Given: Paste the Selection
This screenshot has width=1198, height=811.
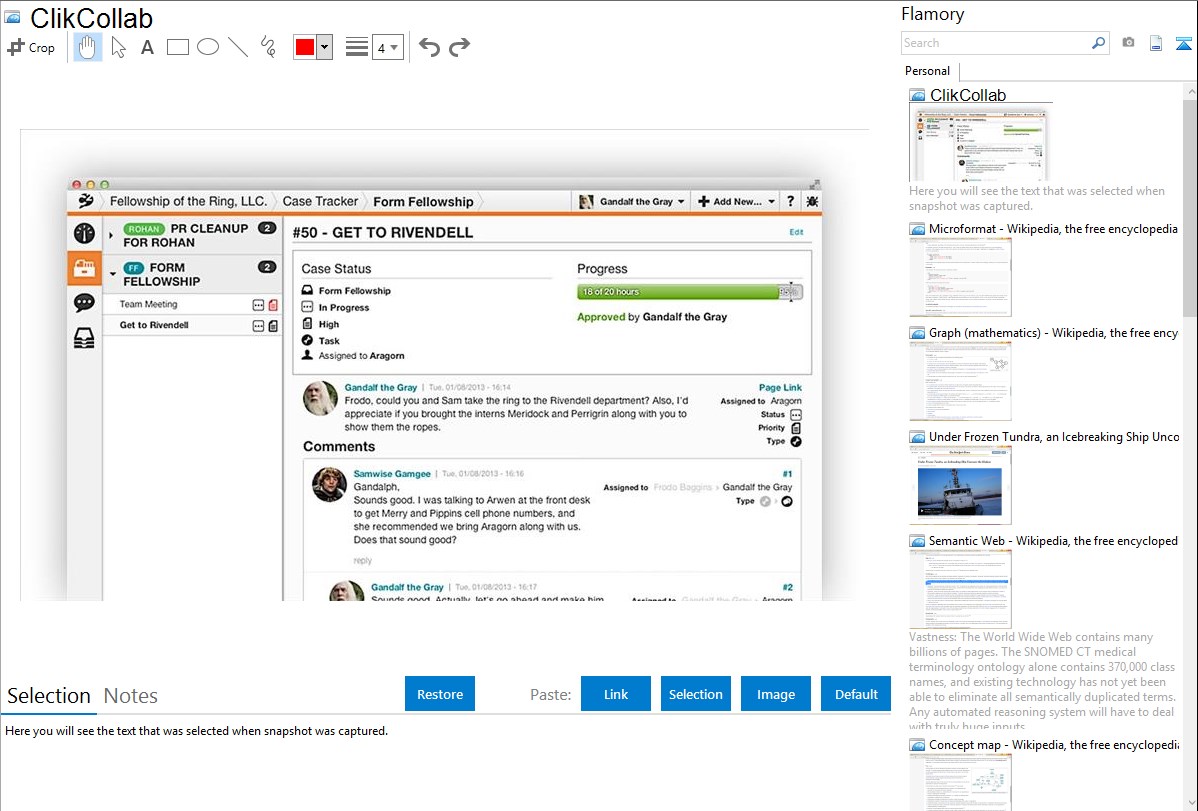Looking at the screenshot, I should click(x=695, y=694).
